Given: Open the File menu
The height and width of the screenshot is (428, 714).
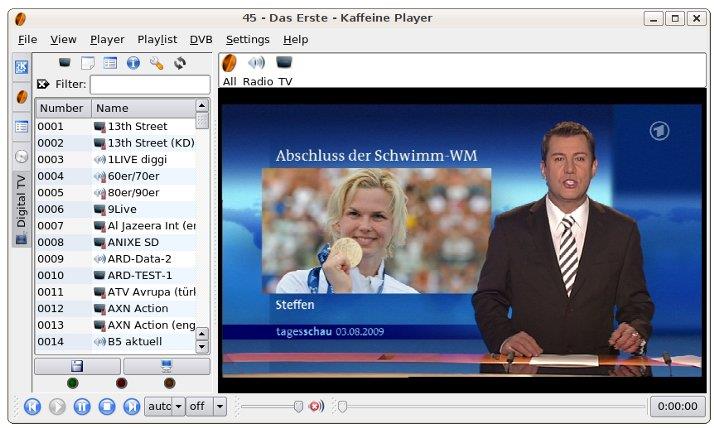Looking at the screenshot, I should pyautogui.click(x=27, y=40).
